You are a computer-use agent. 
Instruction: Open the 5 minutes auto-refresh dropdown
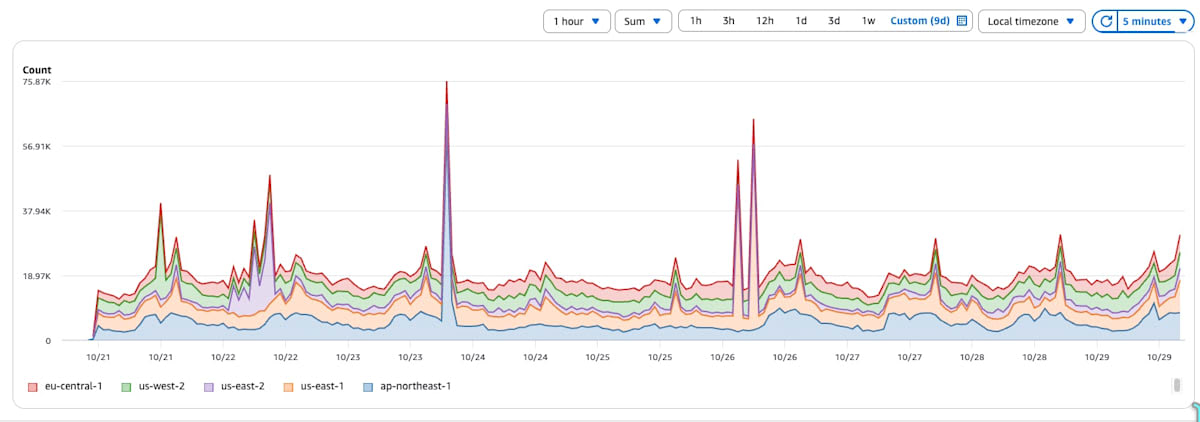pyautogui.click(x=1153, y=21)
